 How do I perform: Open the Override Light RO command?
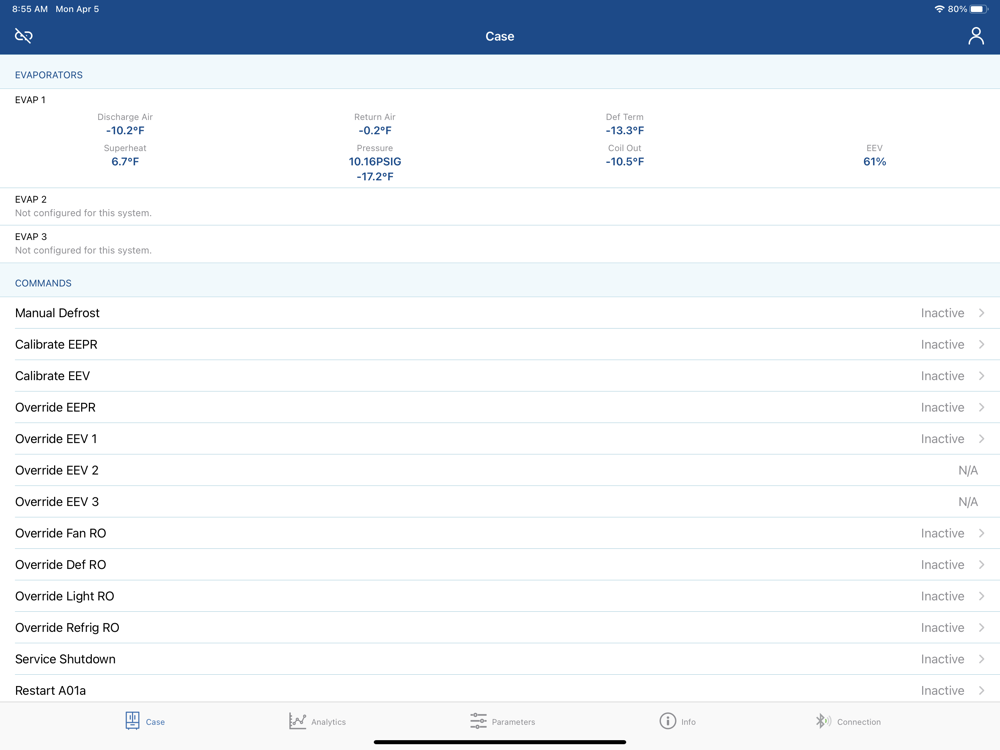pyautogui.click(x=500, y=596)
